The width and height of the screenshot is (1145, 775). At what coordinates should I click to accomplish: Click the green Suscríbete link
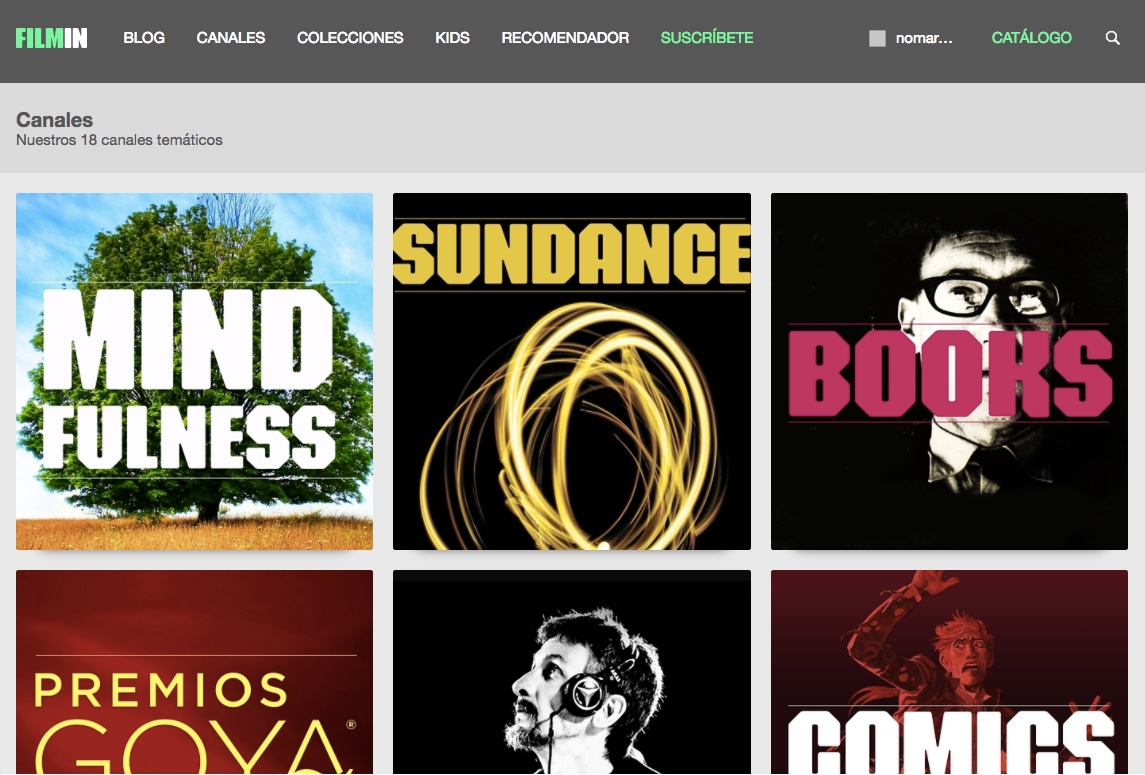[707, 38]
